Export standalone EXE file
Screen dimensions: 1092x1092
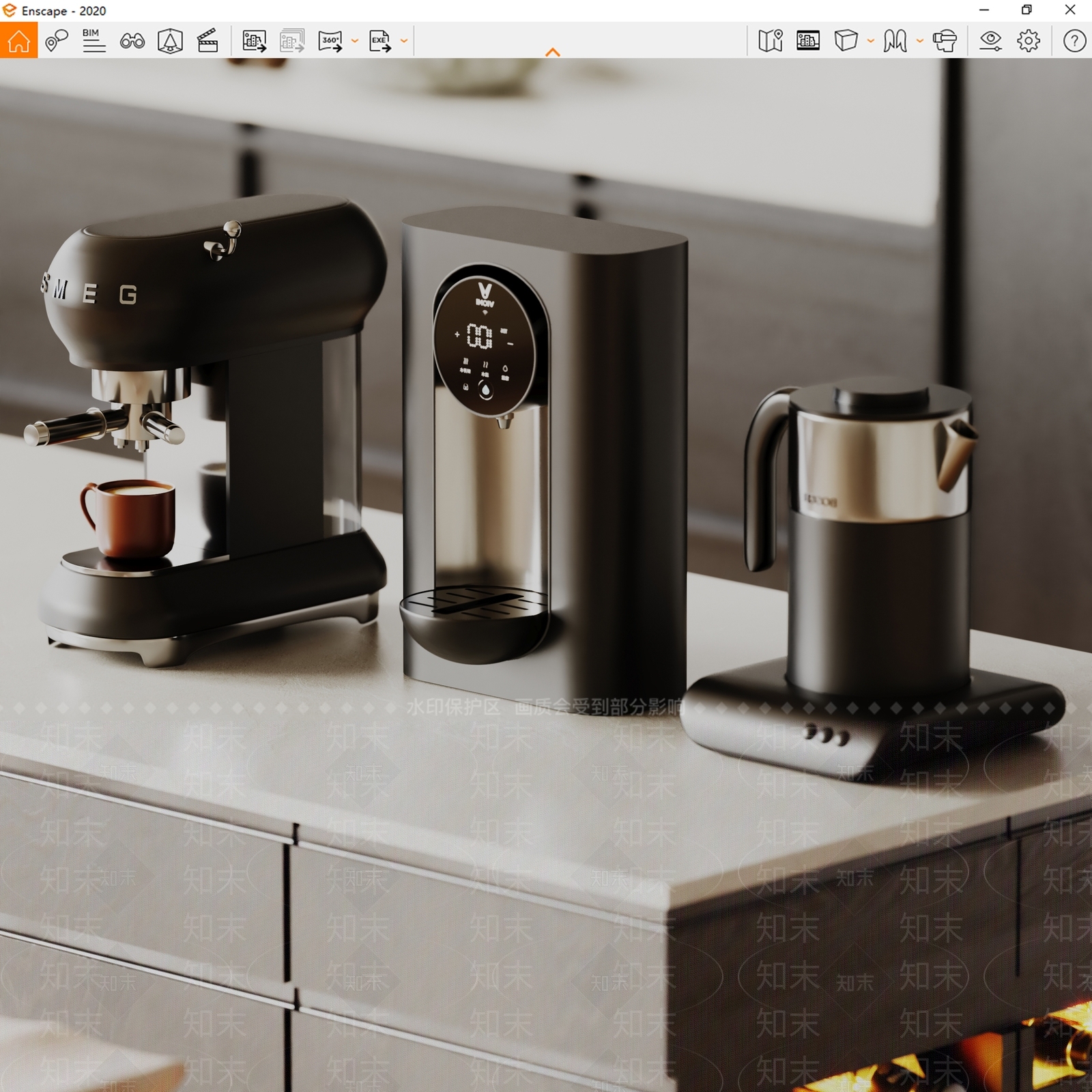tap(379, 41)
